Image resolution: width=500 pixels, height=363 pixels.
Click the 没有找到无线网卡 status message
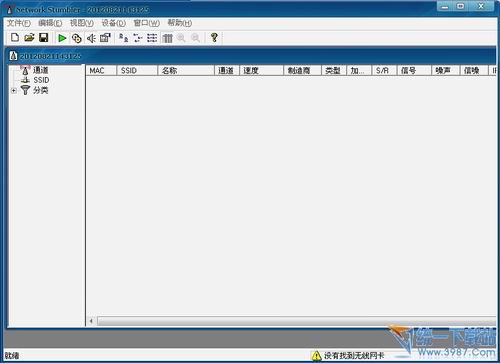coord(354,356)
